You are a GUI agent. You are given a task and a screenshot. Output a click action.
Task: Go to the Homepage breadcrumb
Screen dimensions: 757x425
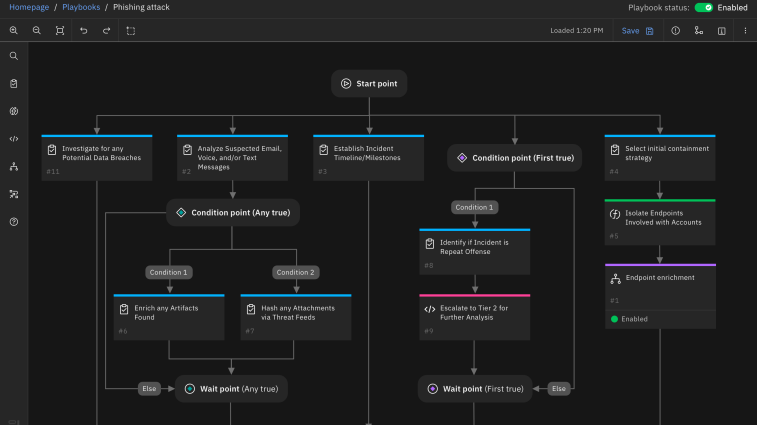click(x=29, y=7)
